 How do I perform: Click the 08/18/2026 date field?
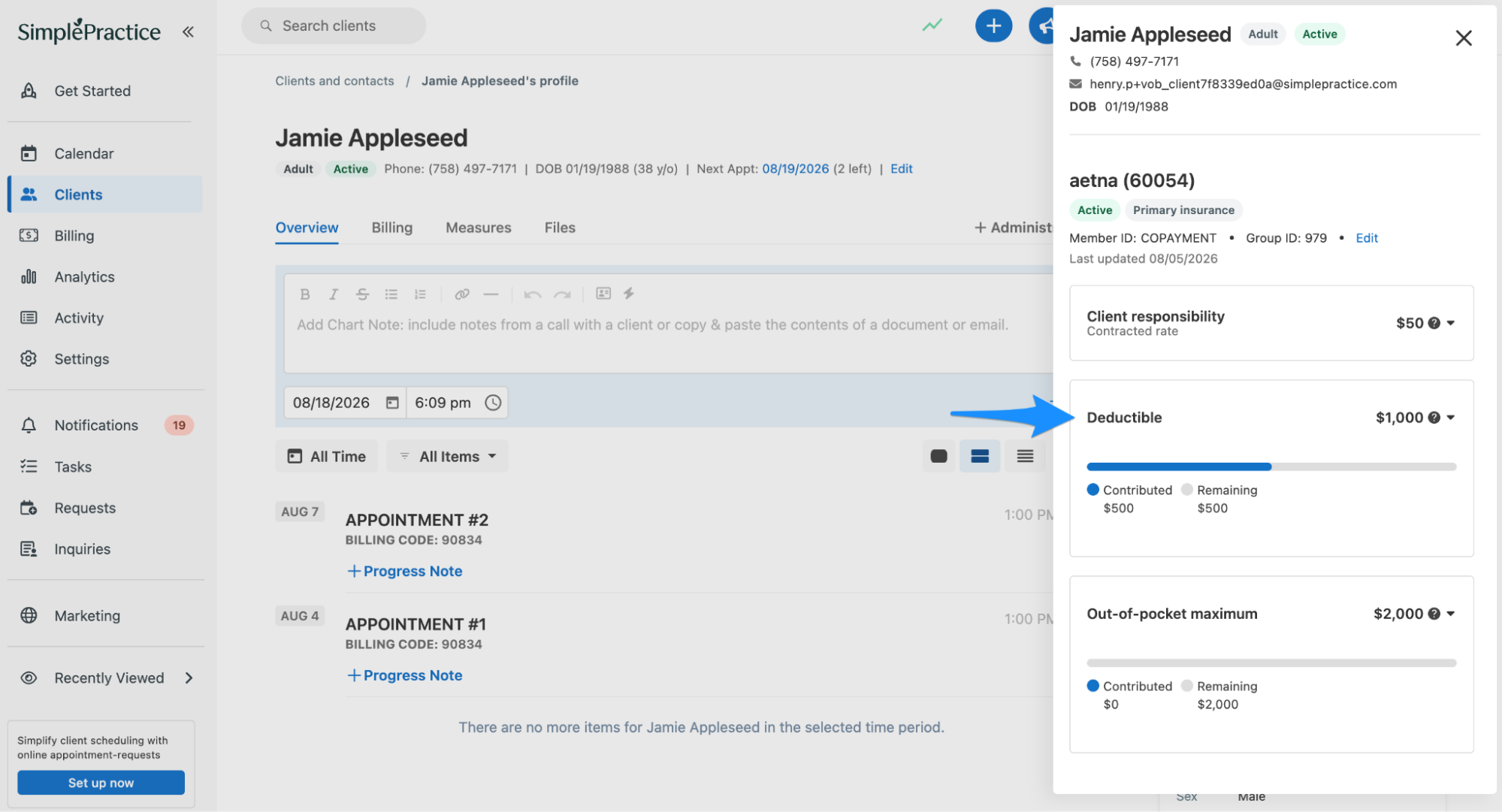coord(345,403)
